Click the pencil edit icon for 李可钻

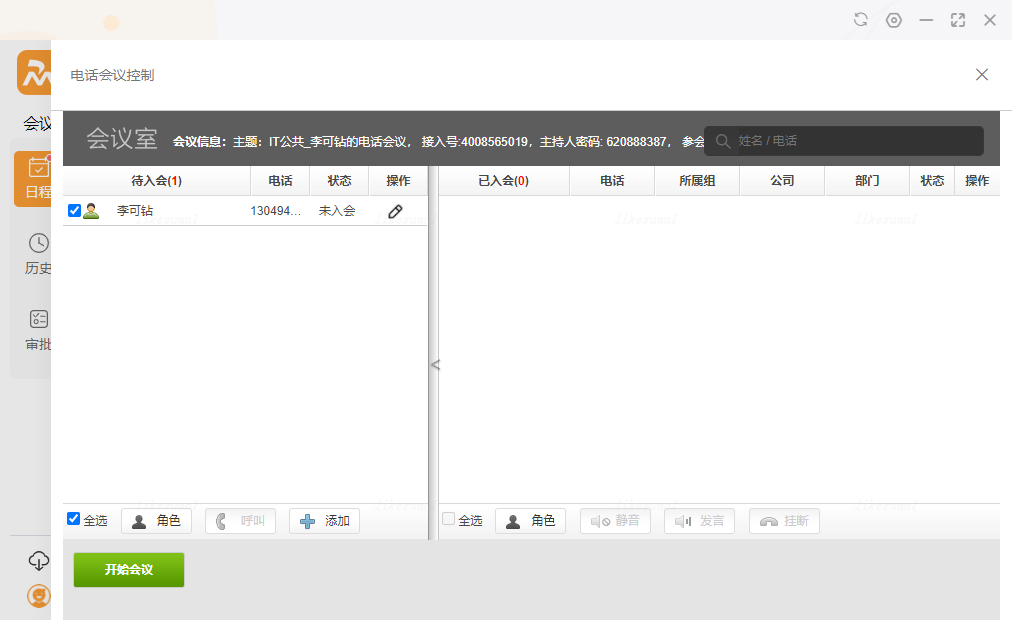click(x=395, y=211)
